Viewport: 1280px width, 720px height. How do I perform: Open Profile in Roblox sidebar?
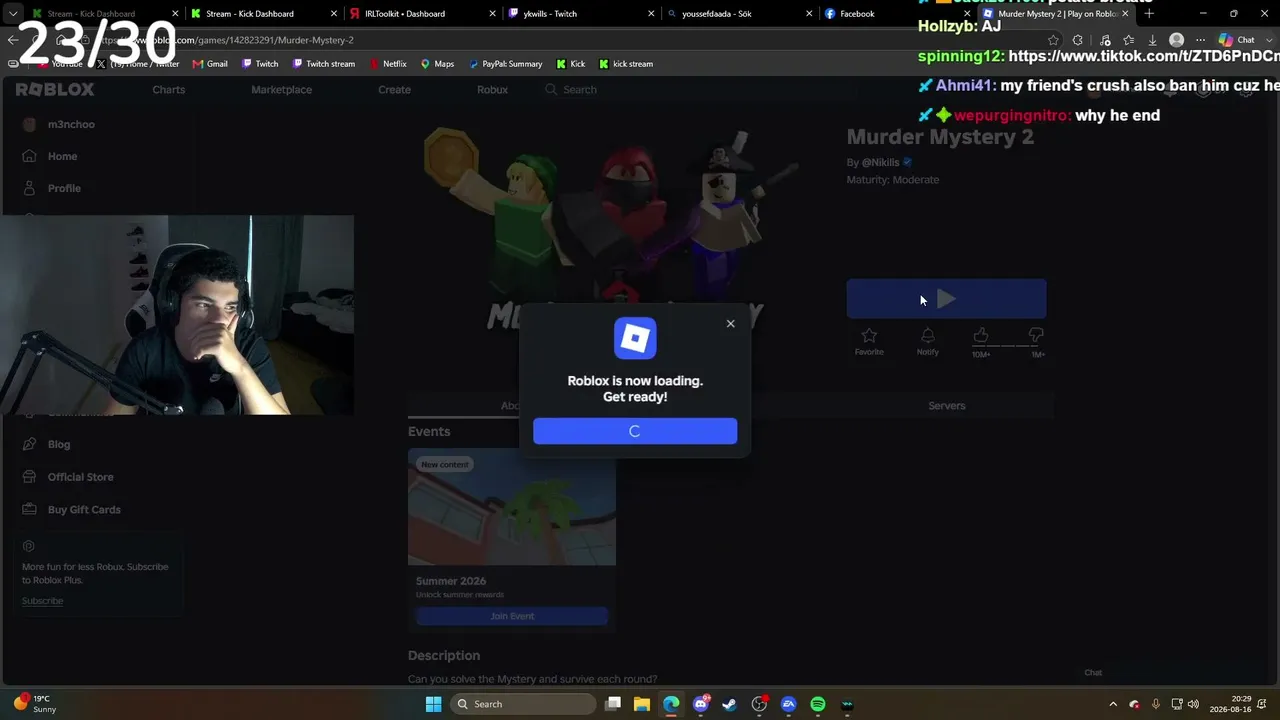click(x=64, y=188)
